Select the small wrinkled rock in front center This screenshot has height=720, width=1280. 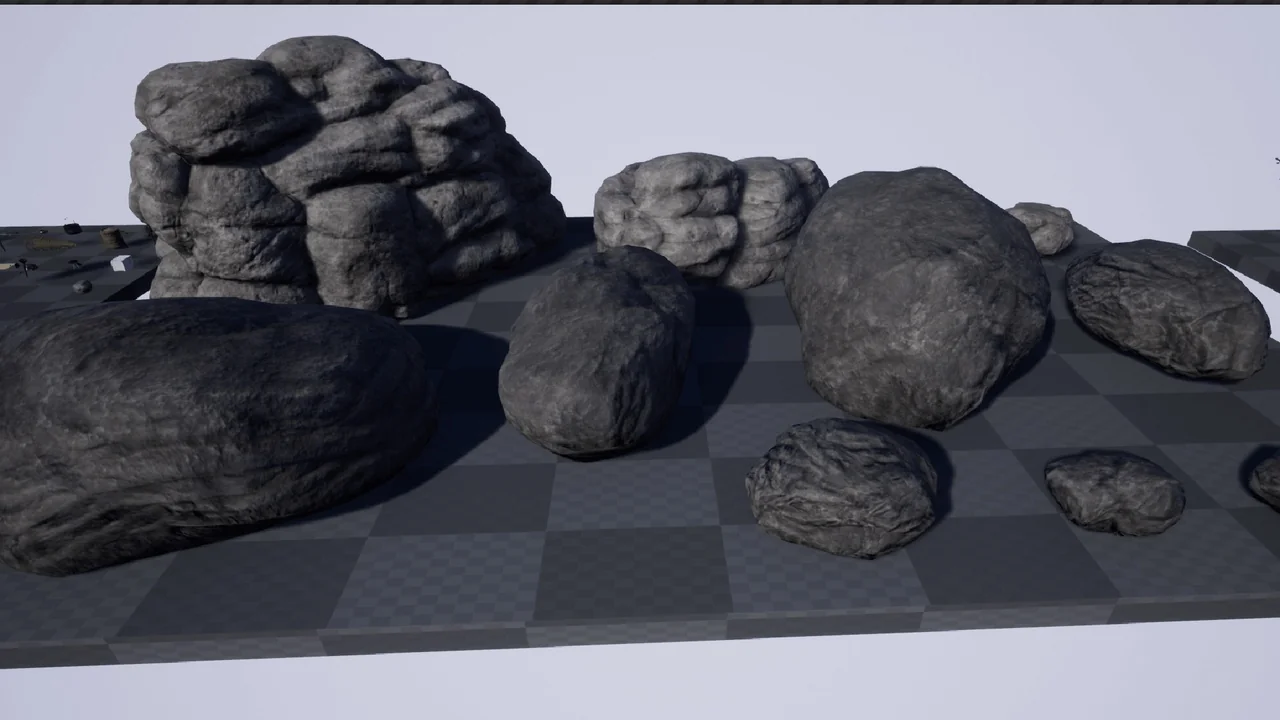(x=842, y=486)
